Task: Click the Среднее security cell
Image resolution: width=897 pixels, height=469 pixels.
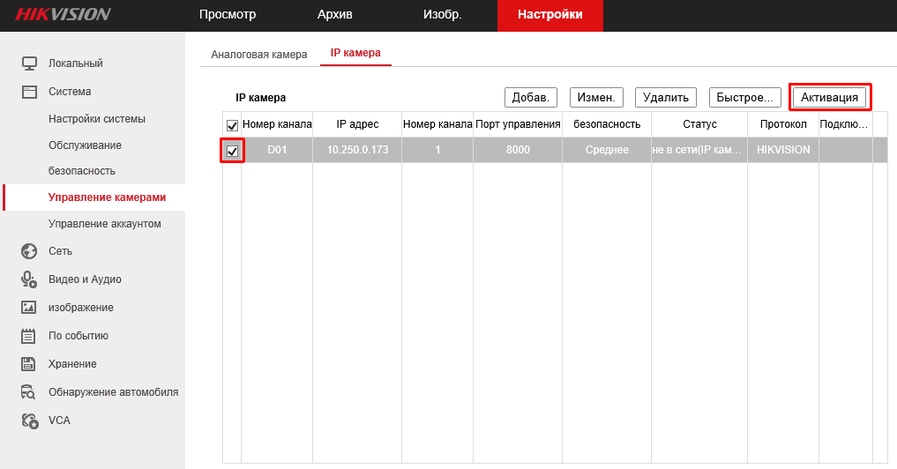Action: tap(607, 150)
